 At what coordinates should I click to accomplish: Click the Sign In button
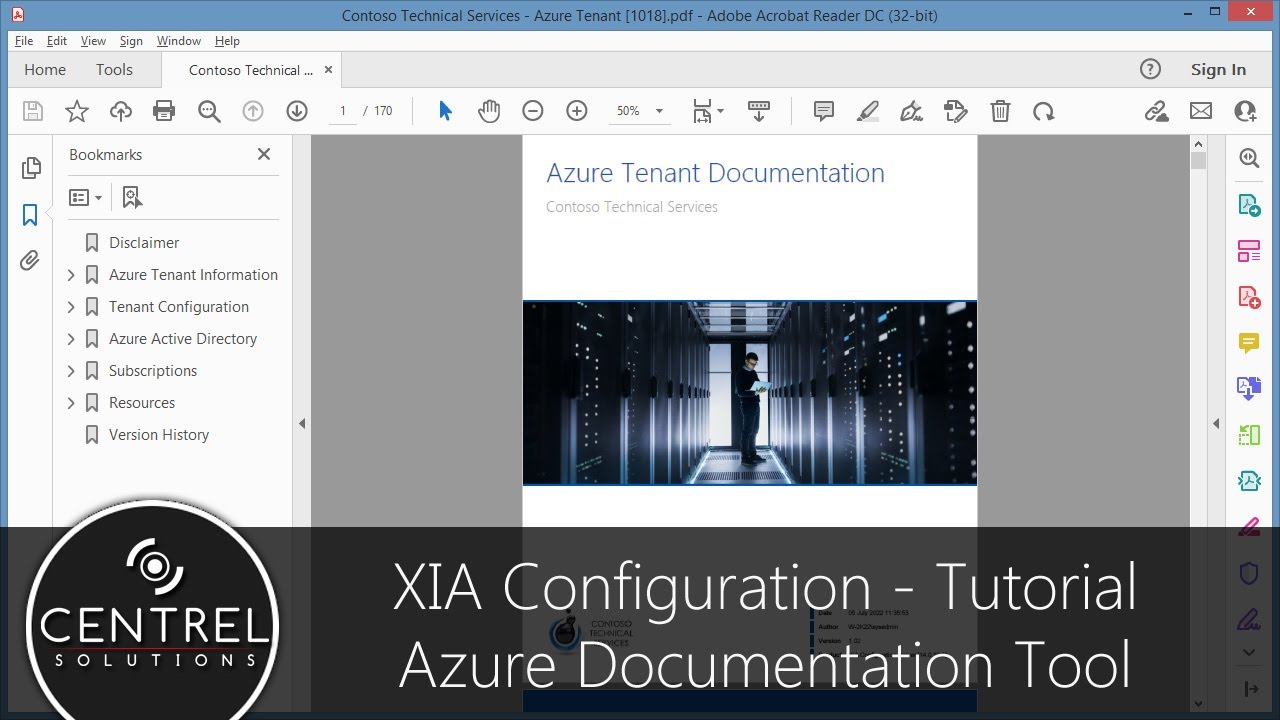click(1218, 70)
